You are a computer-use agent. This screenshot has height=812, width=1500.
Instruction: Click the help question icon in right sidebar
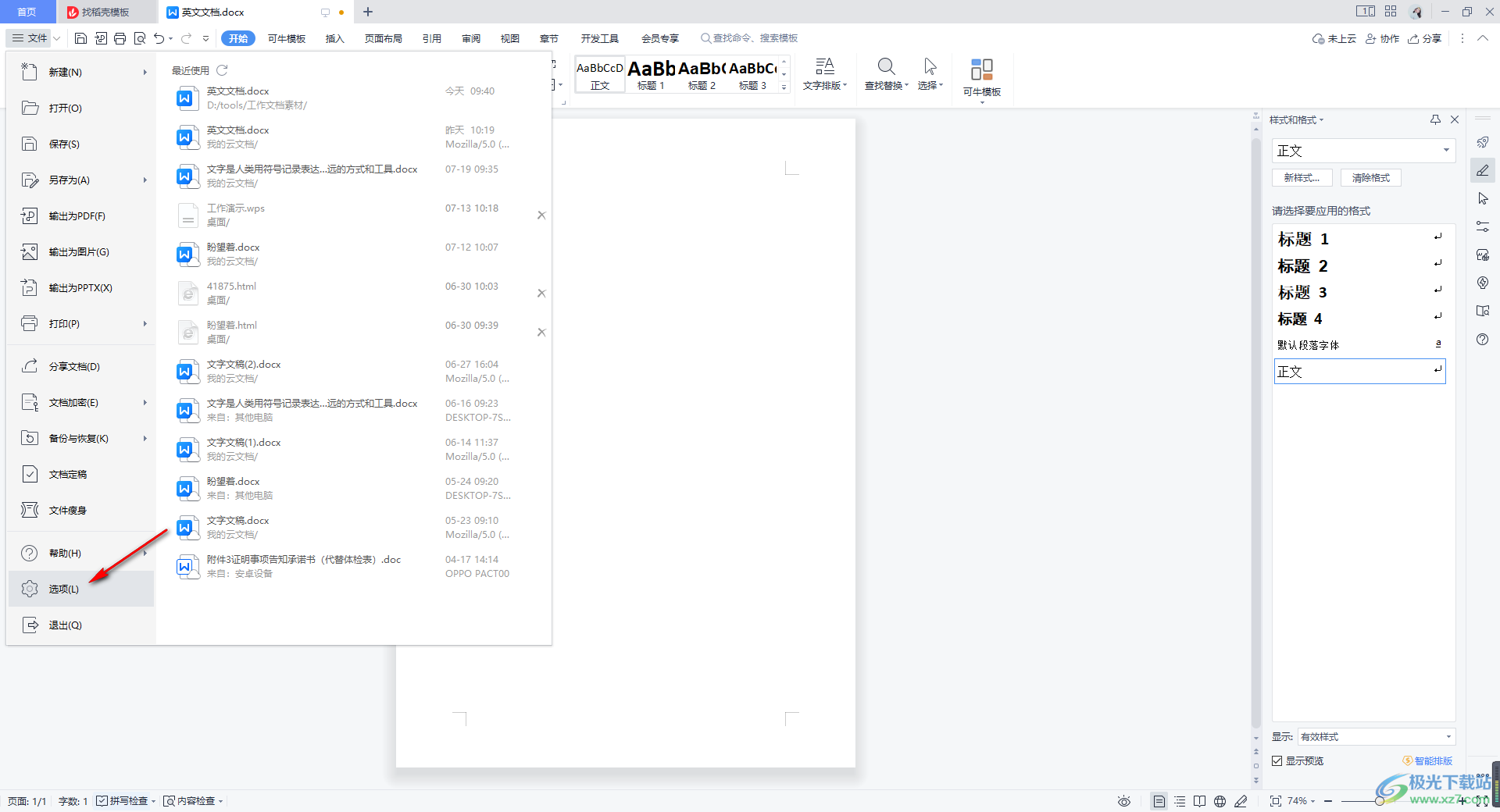1483,339
